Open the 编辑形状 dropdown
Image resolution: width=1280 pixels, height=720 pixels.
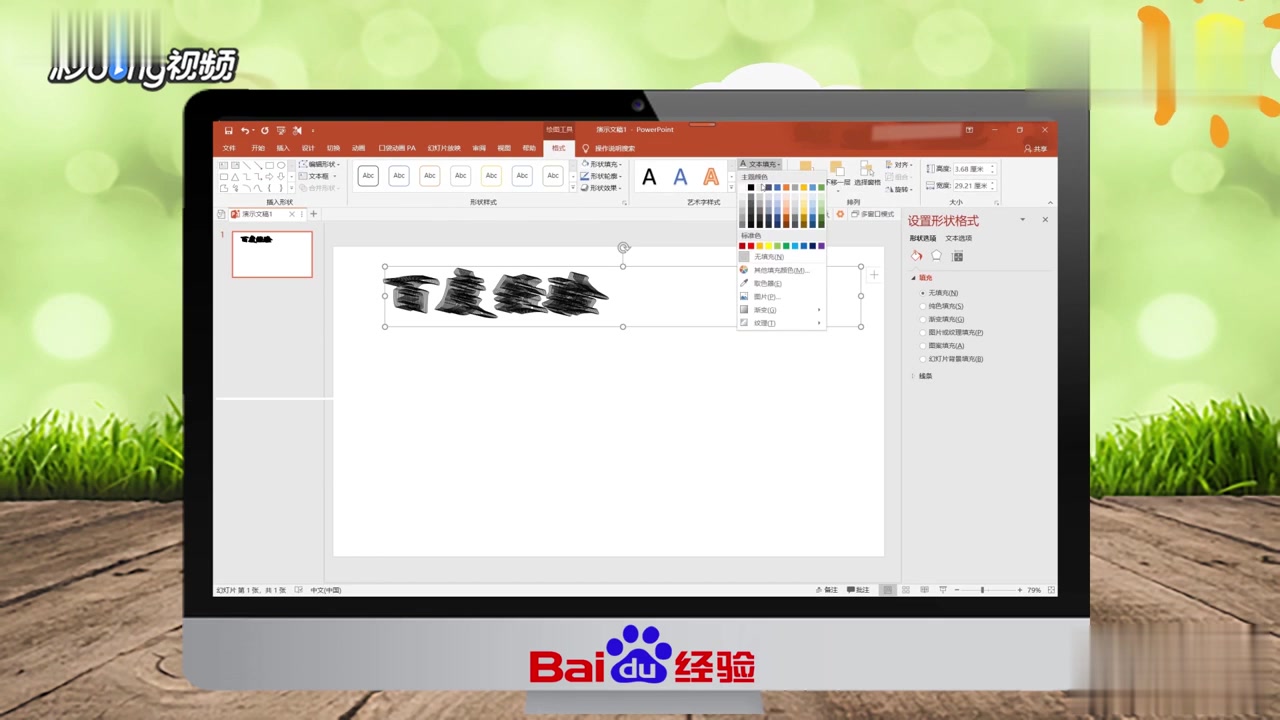pyautogui.click(x=320, y=164)
